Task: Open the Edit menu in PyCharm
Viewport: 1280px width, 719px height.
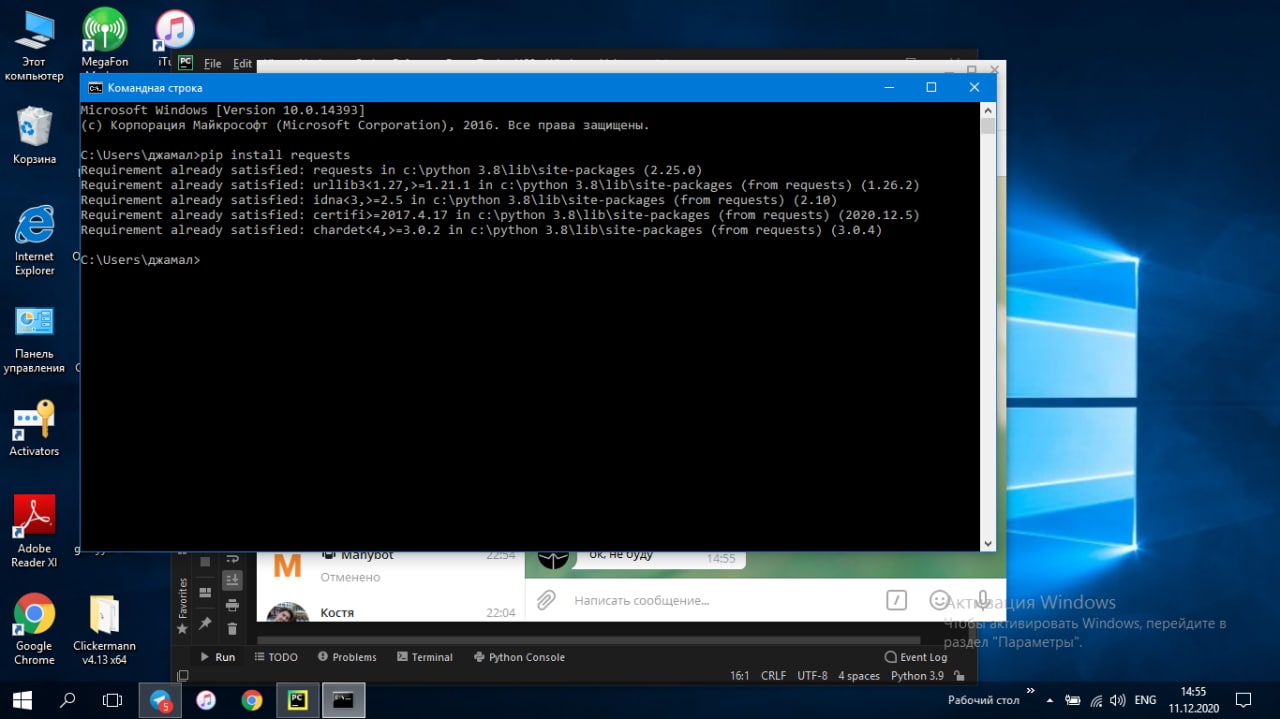Action: tap(242, 63)
